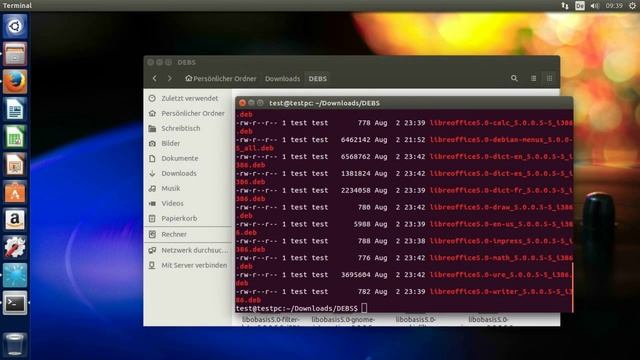Click the DEBS window title bar
The height and width of the screenshot is (360, 640).
click(352, 62)
